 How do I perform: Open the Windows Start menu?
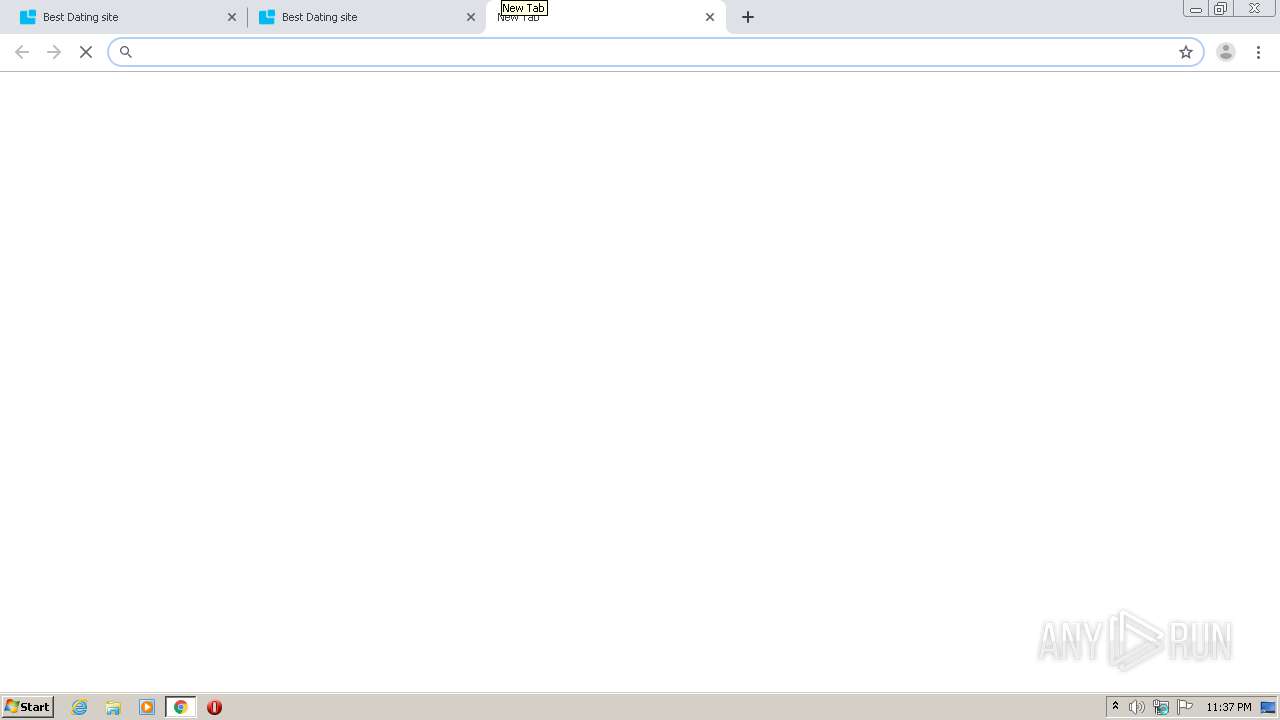[28, 707]
